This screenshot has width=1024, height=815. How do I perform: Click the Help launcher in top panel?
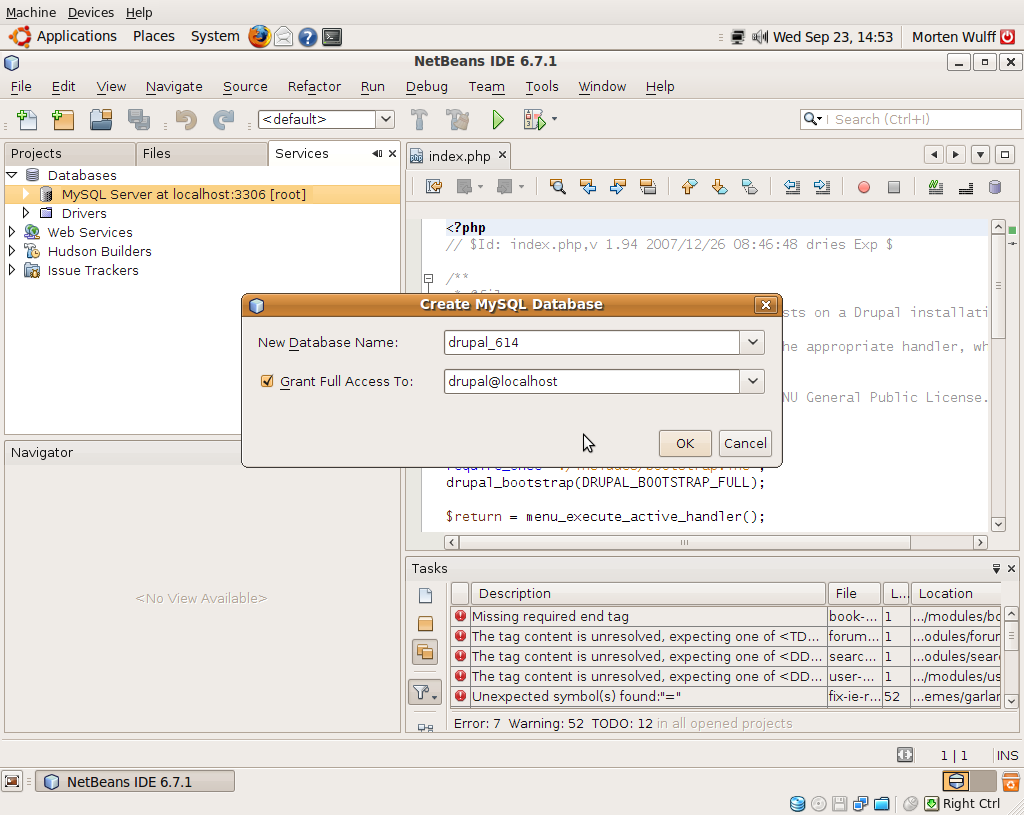pyautogui.click(x=308, y=37)
